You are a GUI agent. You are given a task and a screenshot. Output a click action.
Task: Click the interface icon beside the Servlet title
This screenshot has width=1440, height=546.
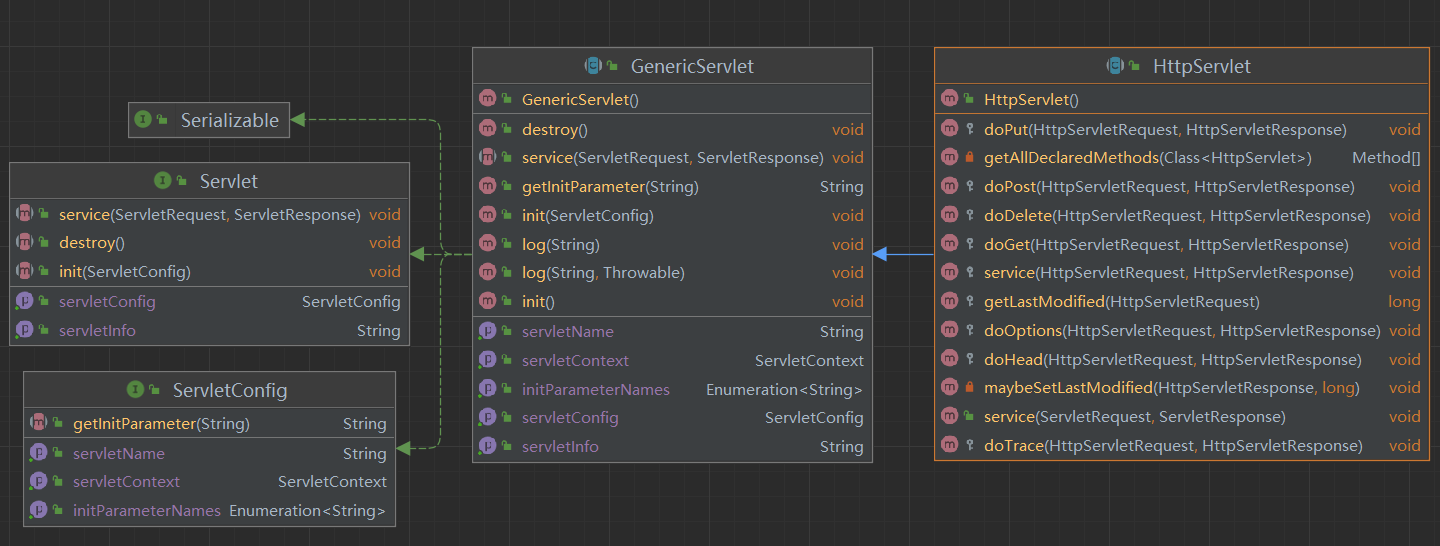pos(162,181)
